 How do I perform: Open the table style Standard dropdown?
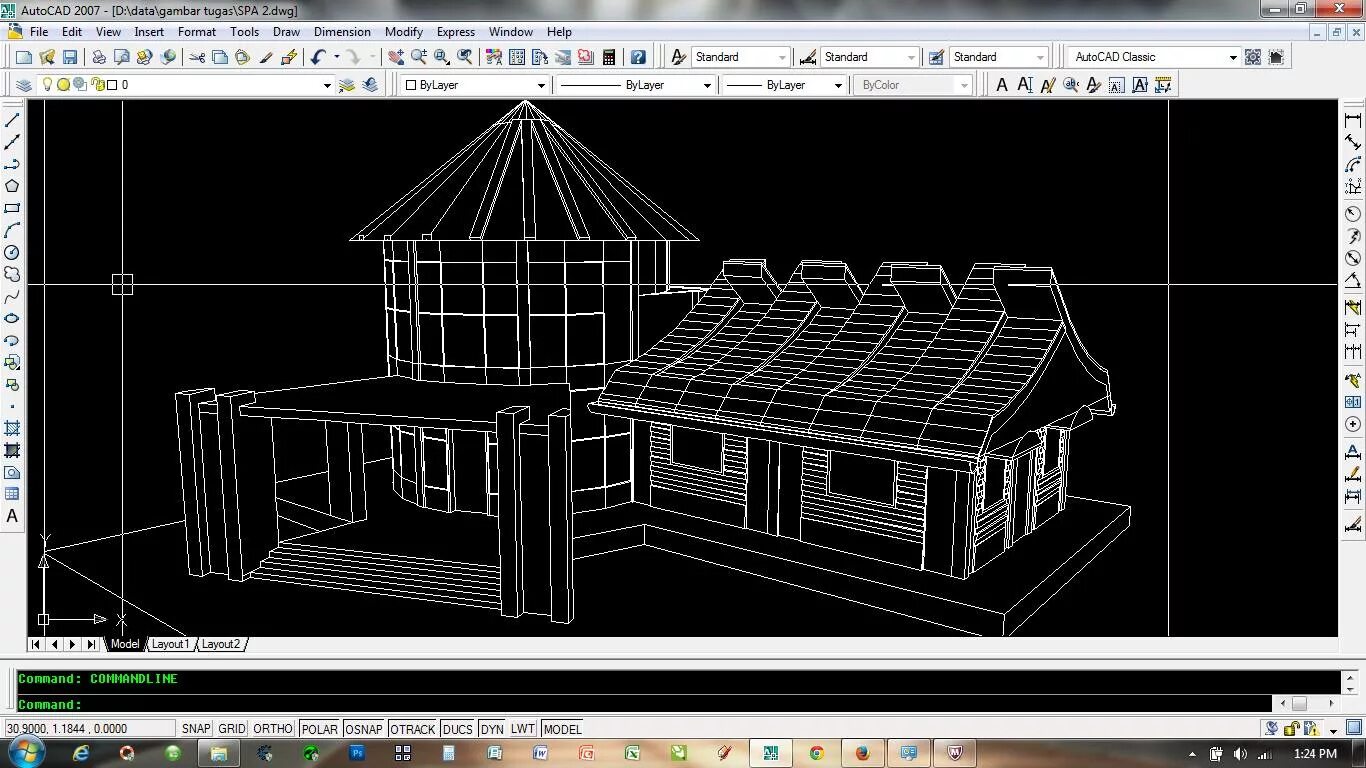1040,57
